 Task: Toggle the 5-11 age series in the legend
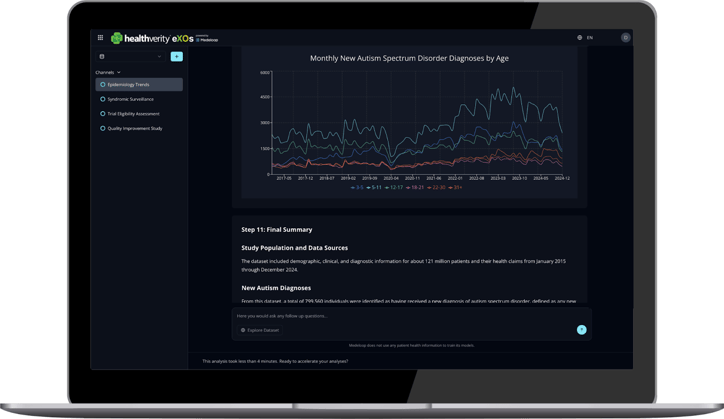(x=374, y=187)
